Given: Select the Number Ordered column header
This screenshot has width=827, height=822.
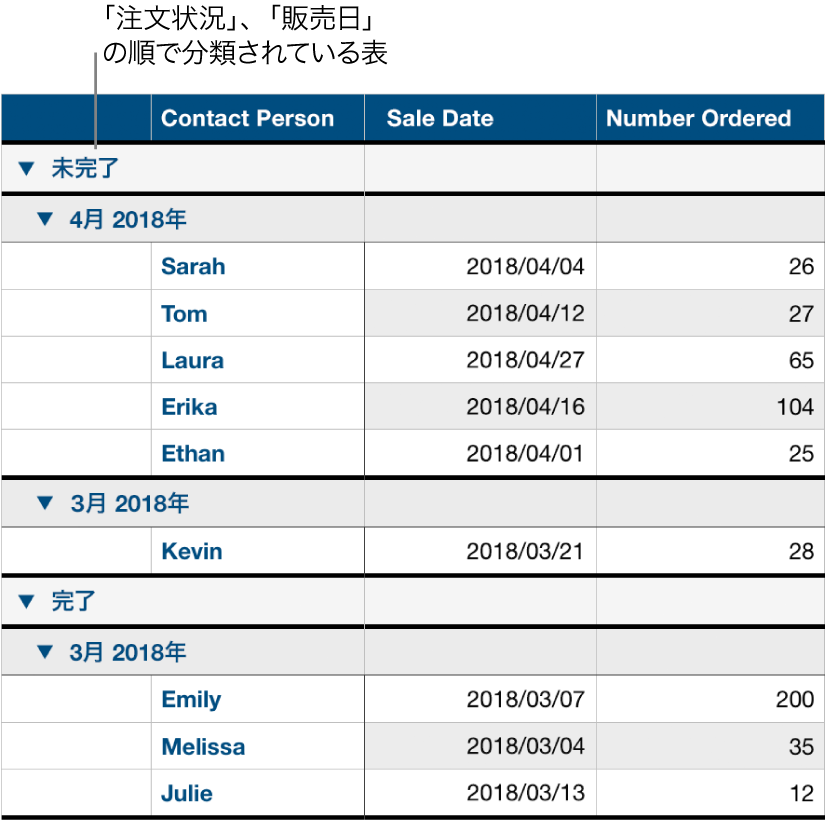Looking at the screenshot, I should pyautogui.click(x=698, y=118).
